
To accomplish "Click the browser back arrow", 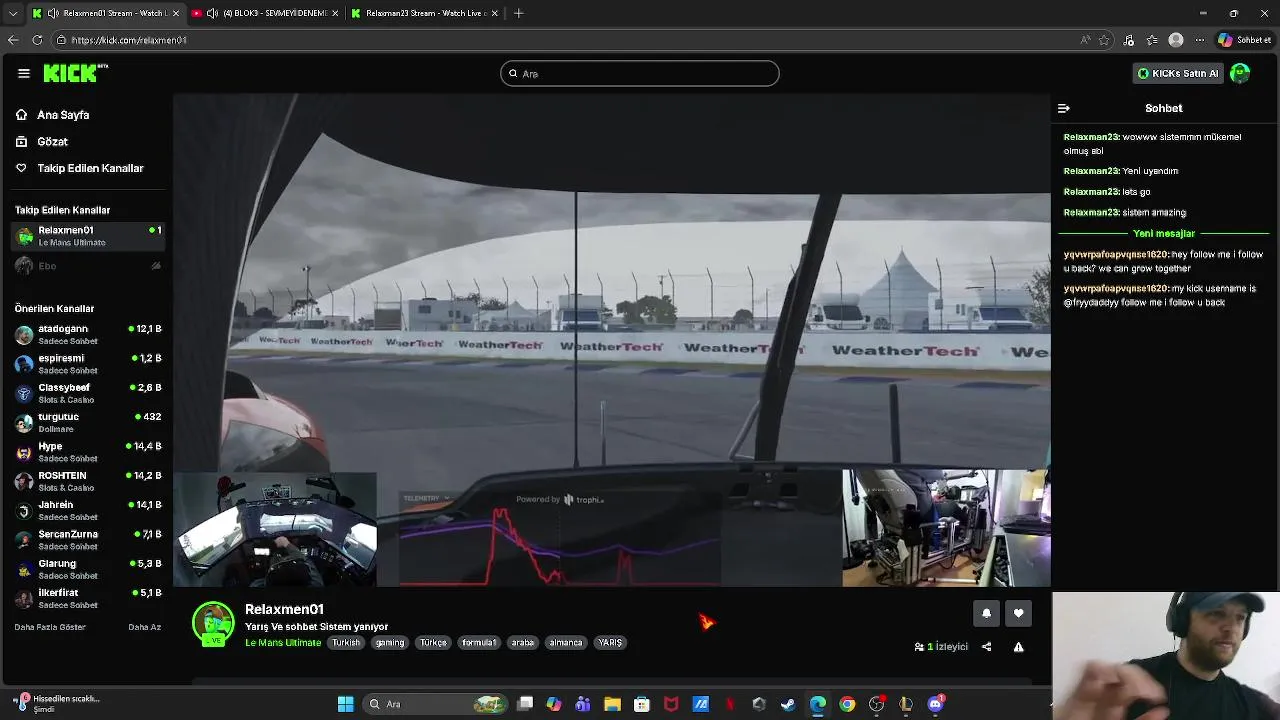I will tap(13, 40).
